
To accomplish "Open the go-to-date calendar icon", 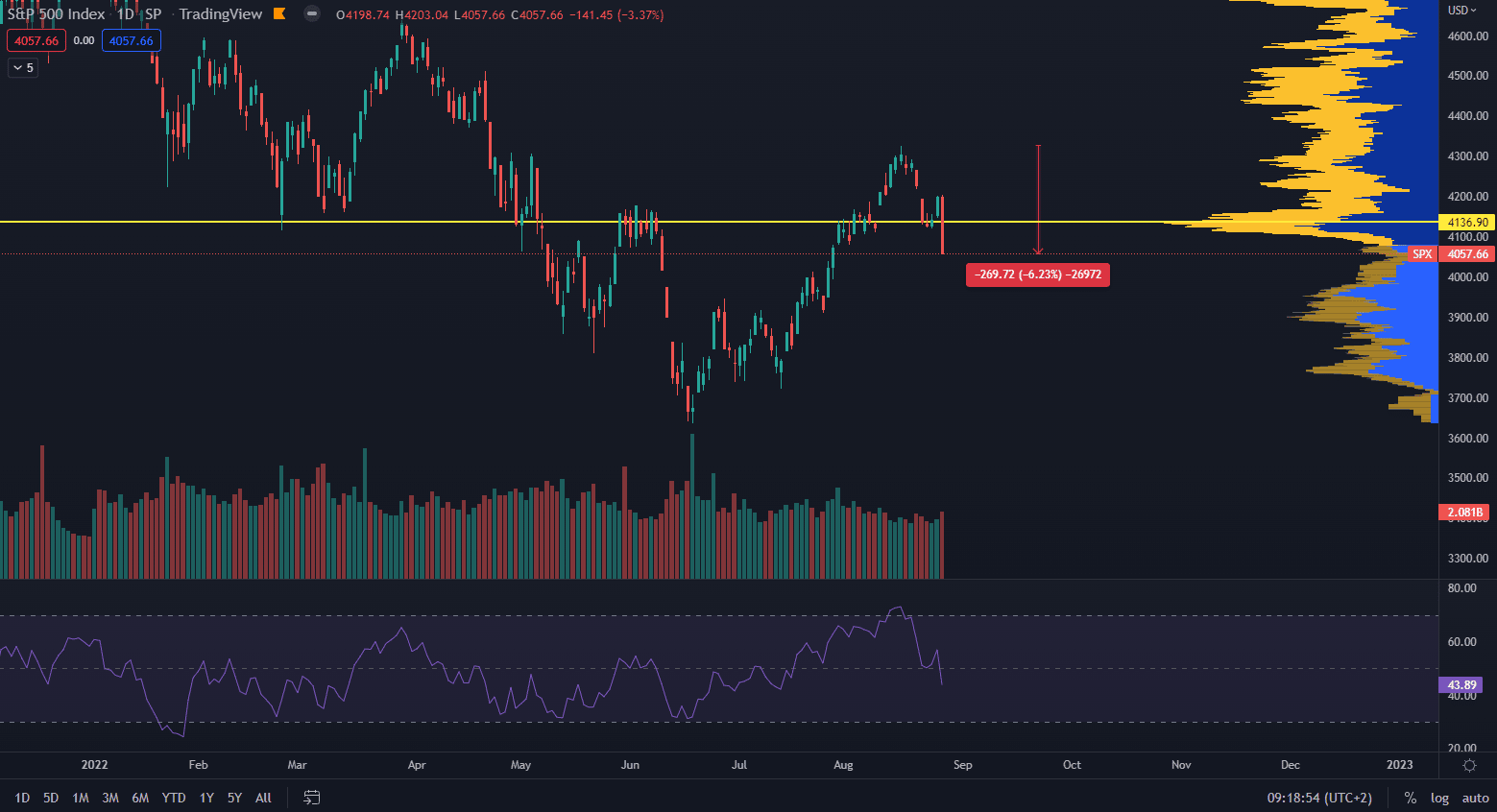I will coord(311,798).
